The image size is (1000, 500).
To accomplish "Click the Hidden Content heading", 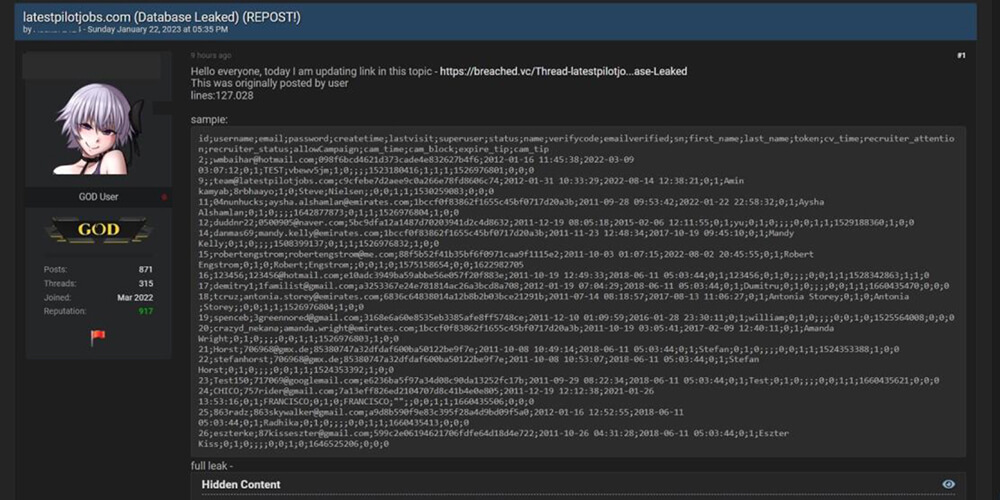I will (x=241, y=485).
